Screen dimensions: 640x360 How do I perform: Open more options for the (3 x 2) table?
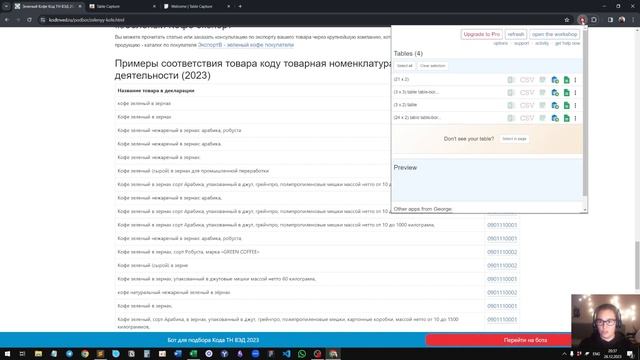576,105
